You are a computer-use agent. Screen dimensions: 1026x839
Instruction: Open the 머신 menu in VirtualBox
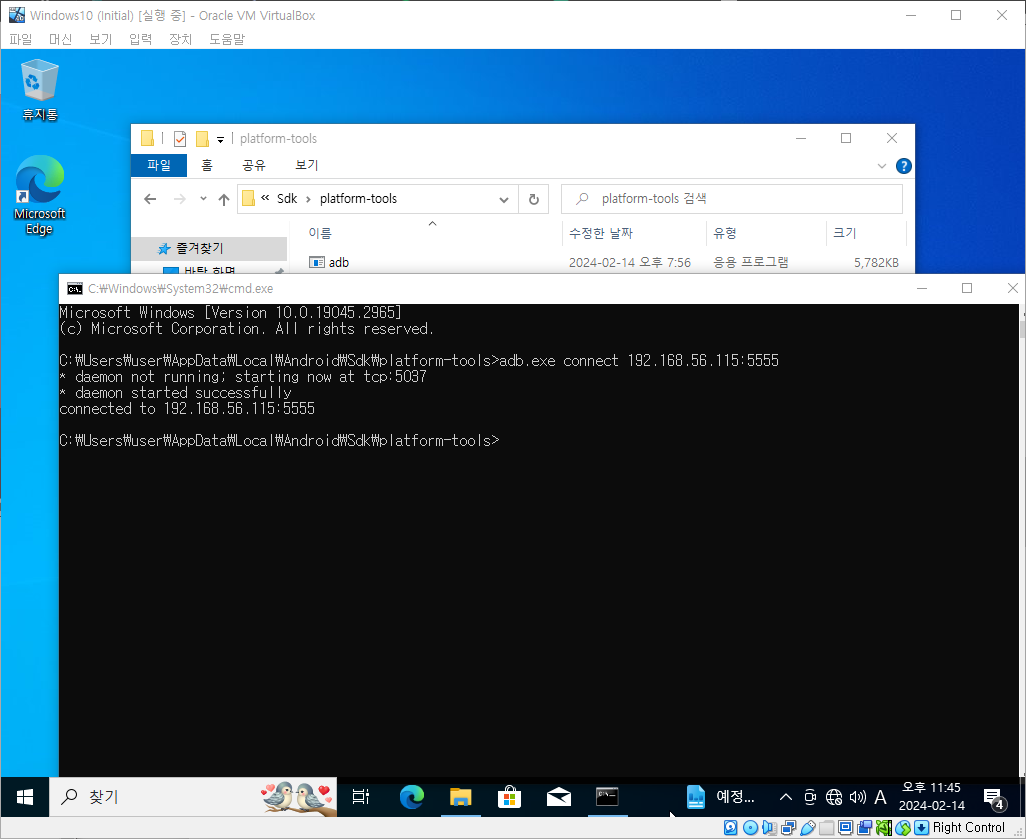tap(60, 39)
